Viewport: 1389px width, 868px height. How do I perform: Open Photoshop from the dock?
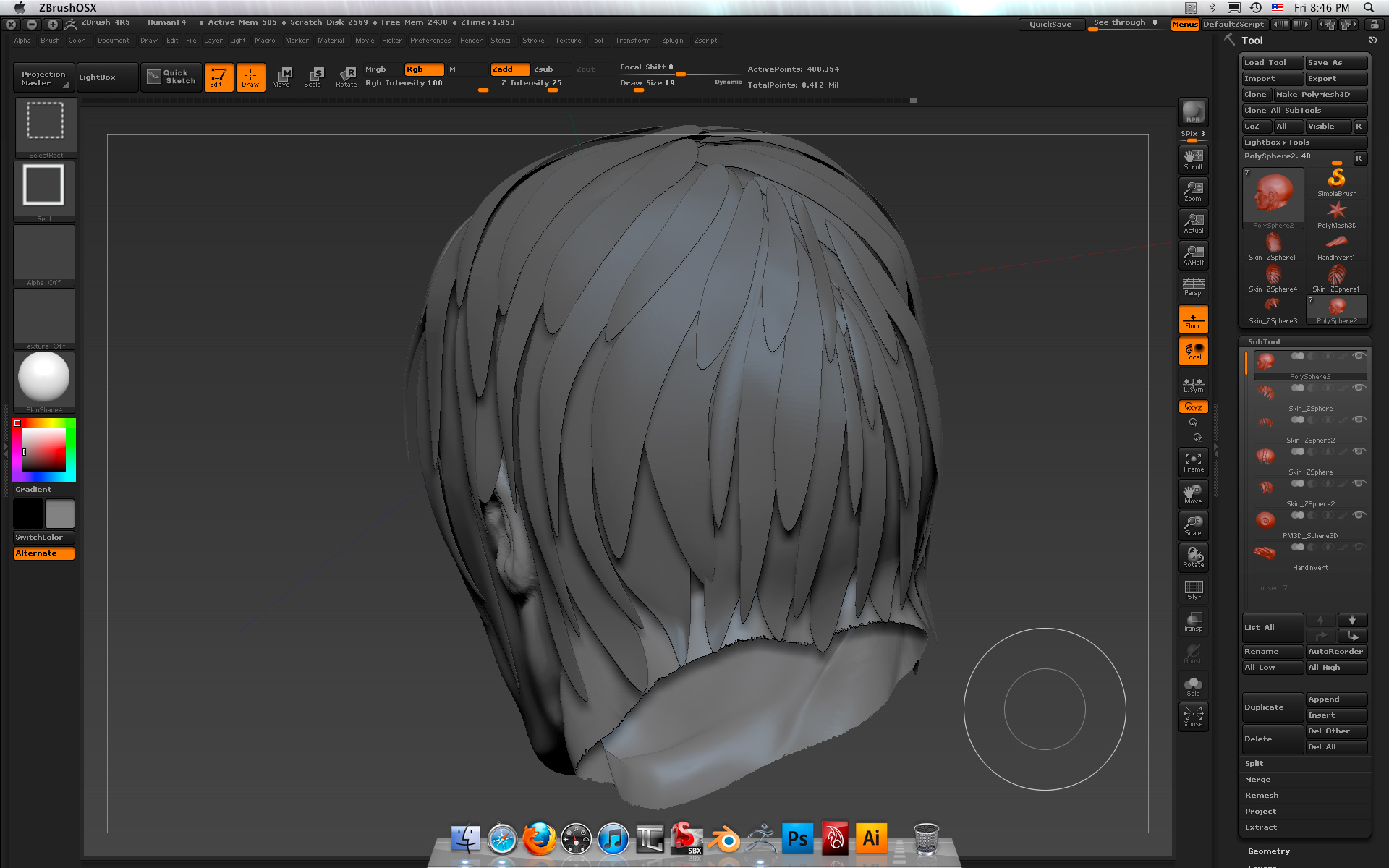click(x=797, y=838)
